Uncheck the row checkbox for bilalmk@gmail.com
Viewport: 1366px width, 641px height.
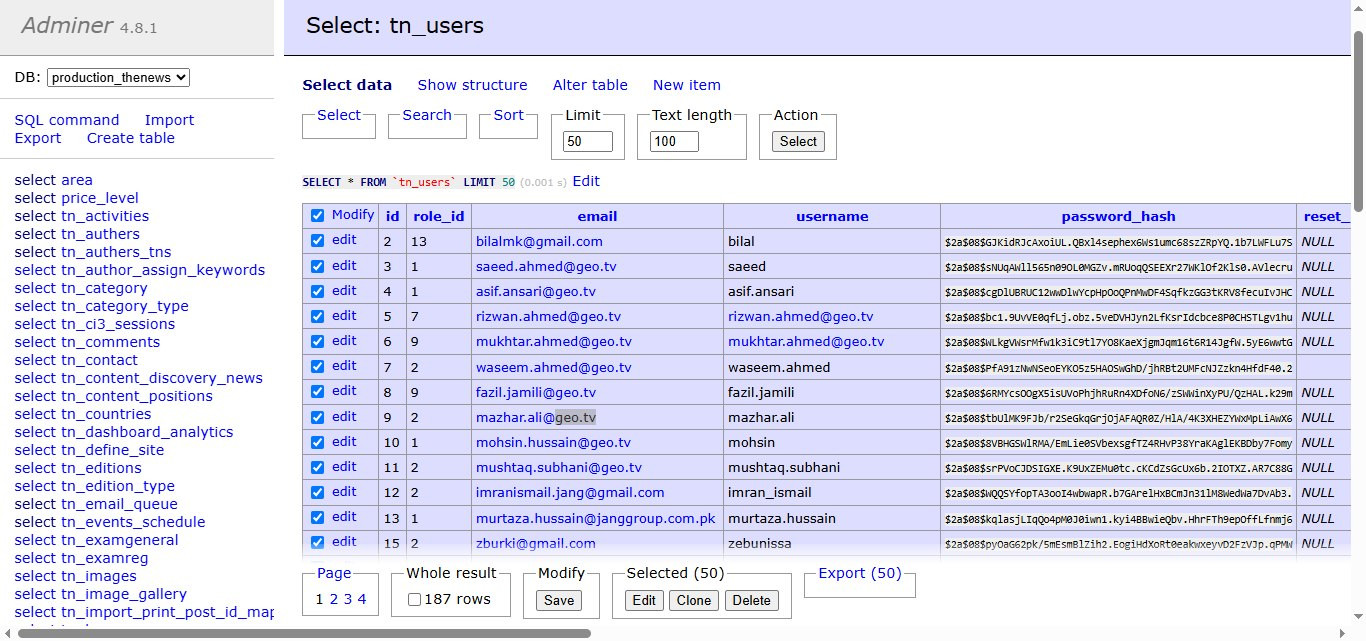[318, 240]
